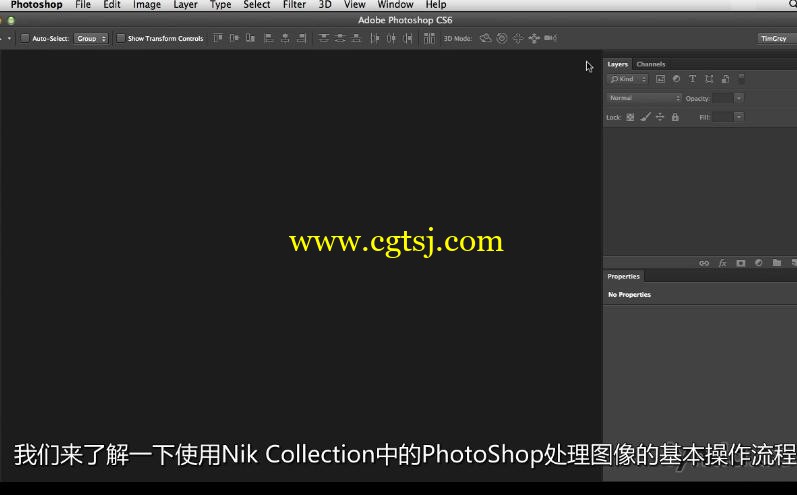Open the Opacity slider dropdown arrow
The width and height of the screenshot is (797, 495).
[x=739, y=98]
